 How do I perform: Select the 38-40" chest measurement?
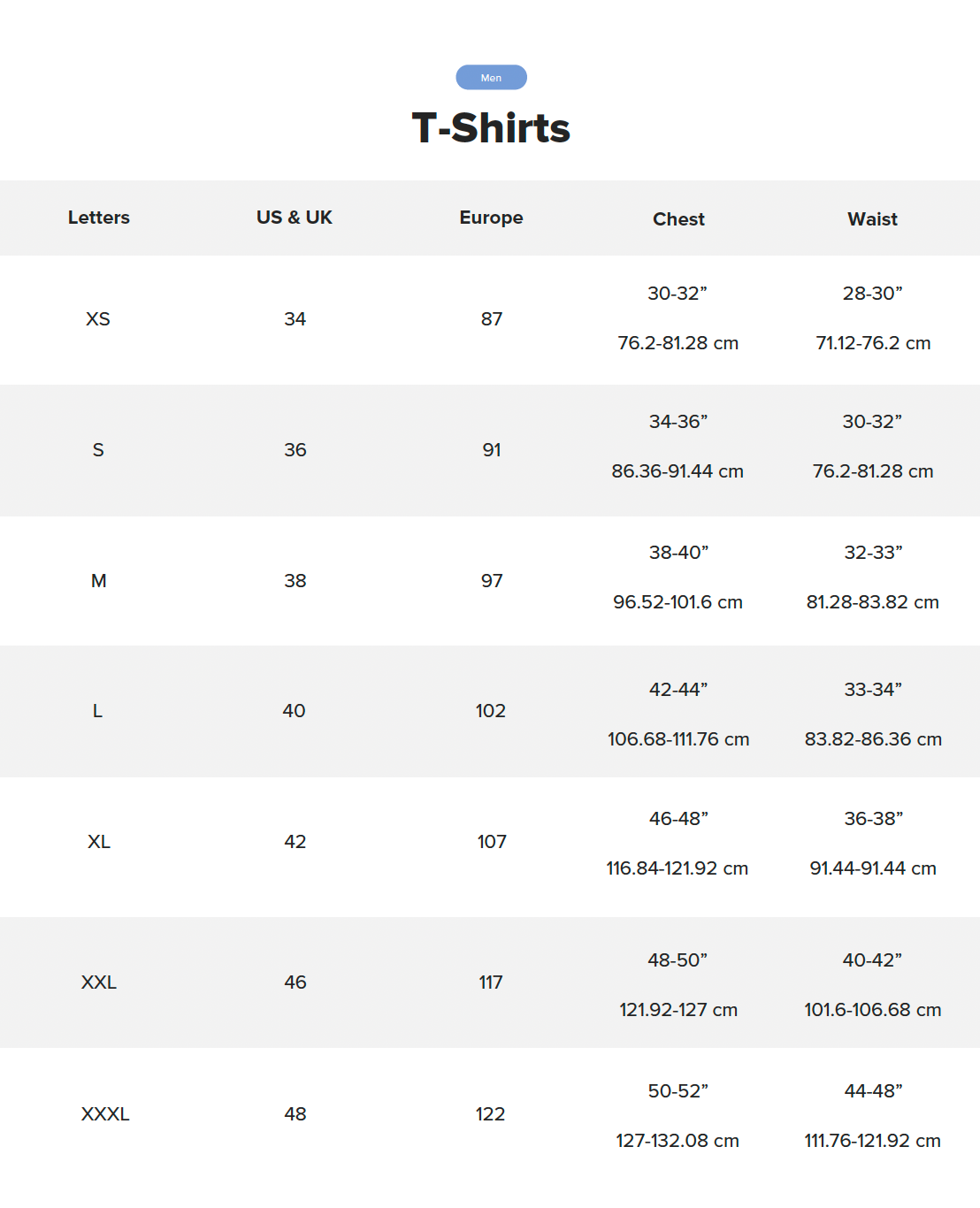point(678,553)
